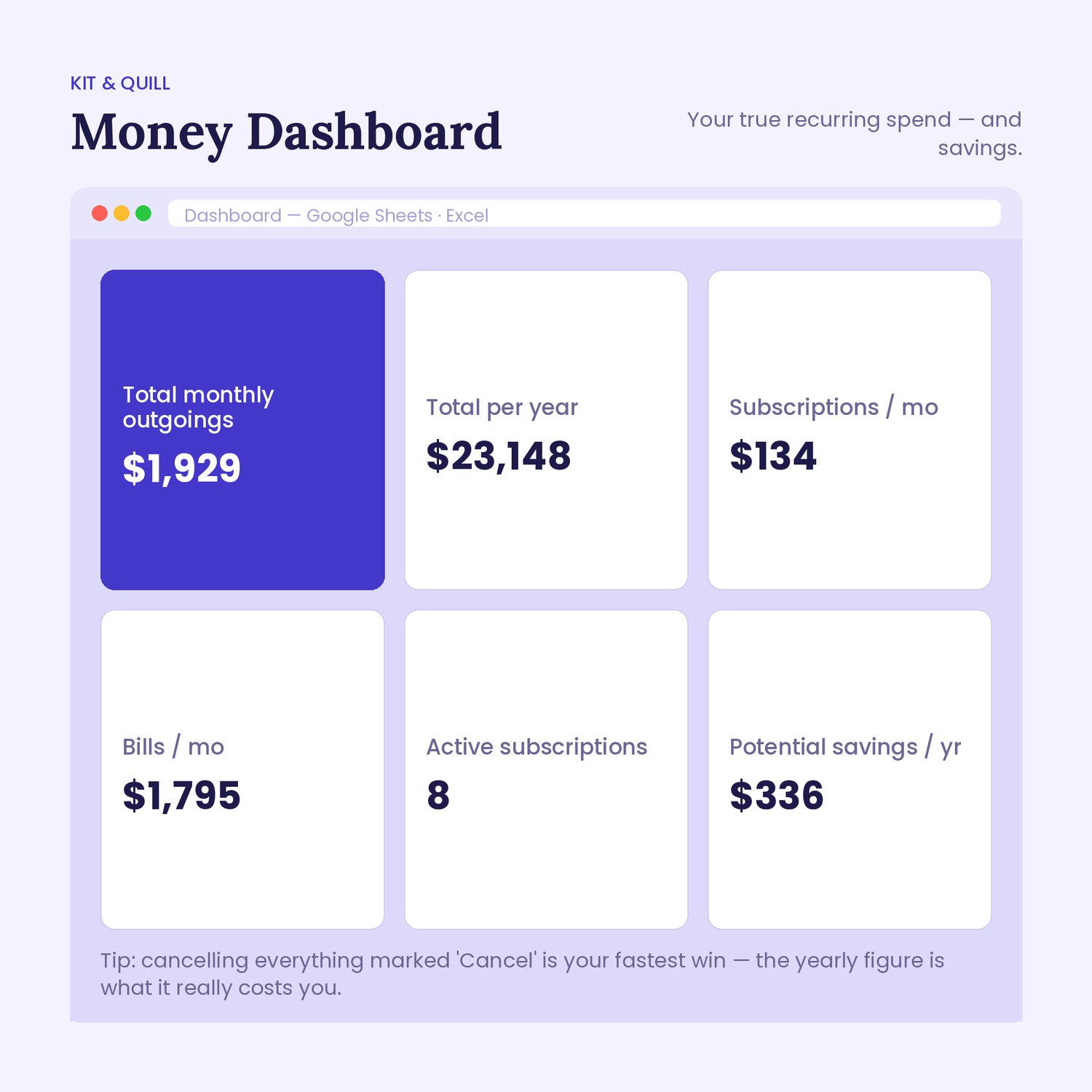Viewport: 1092px width, 1092px height.
Task: Click the green maximize window dot
Action: (x=143, y=213)
